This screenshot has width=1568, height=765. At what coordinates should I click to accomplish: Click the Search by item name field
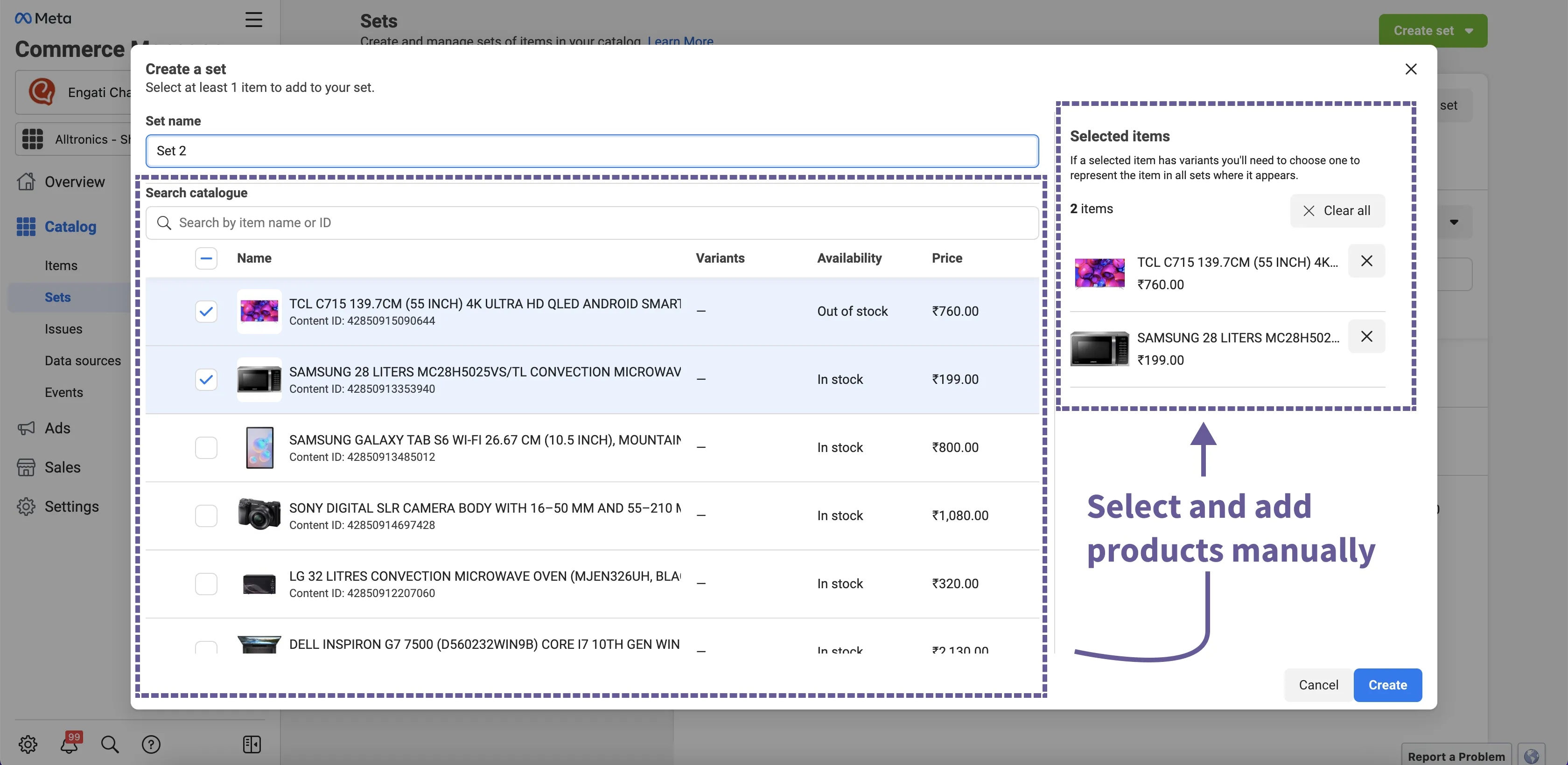(592, 223)
